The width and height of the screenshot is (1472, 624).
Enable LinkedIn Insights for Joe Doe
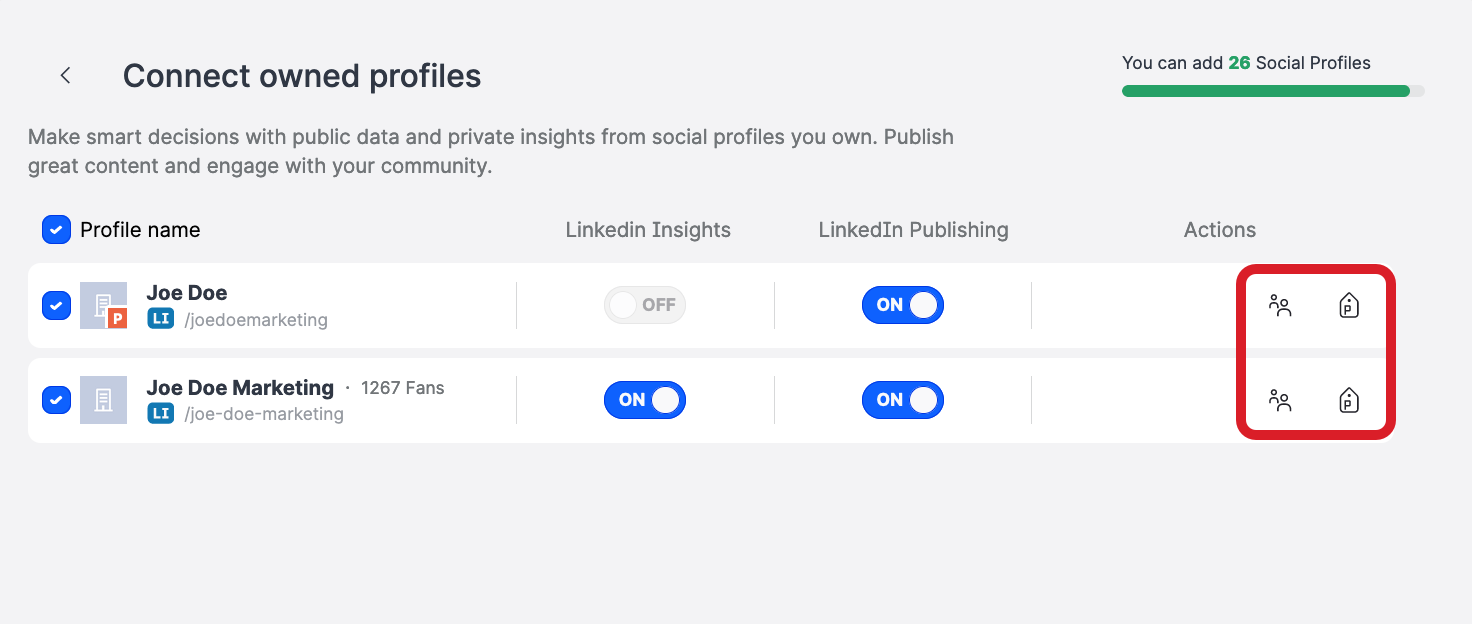pyautogui.click(x=644, y=305)
